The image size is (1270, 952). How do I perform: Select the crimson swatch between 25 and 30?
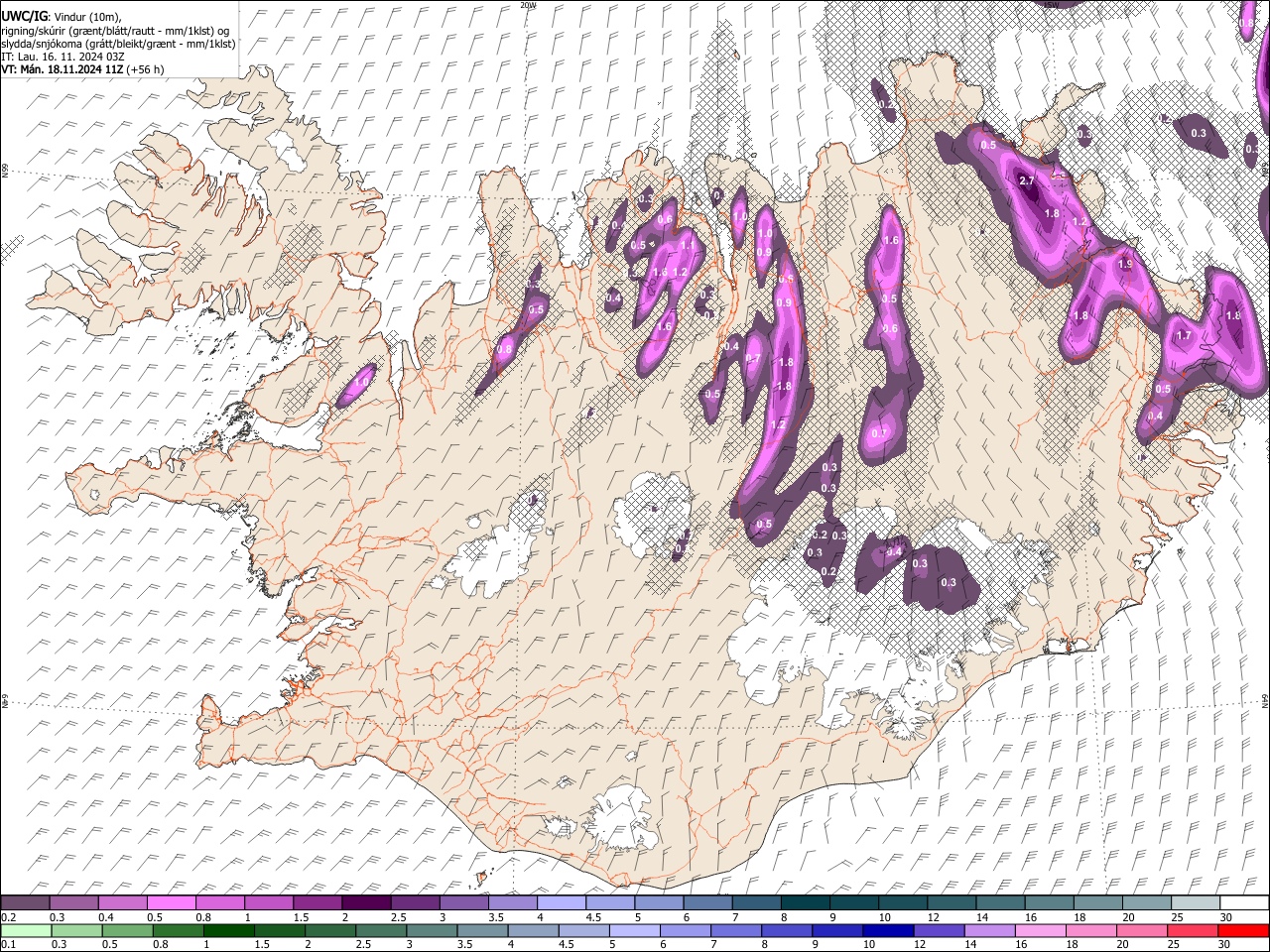pos(1194,930)
